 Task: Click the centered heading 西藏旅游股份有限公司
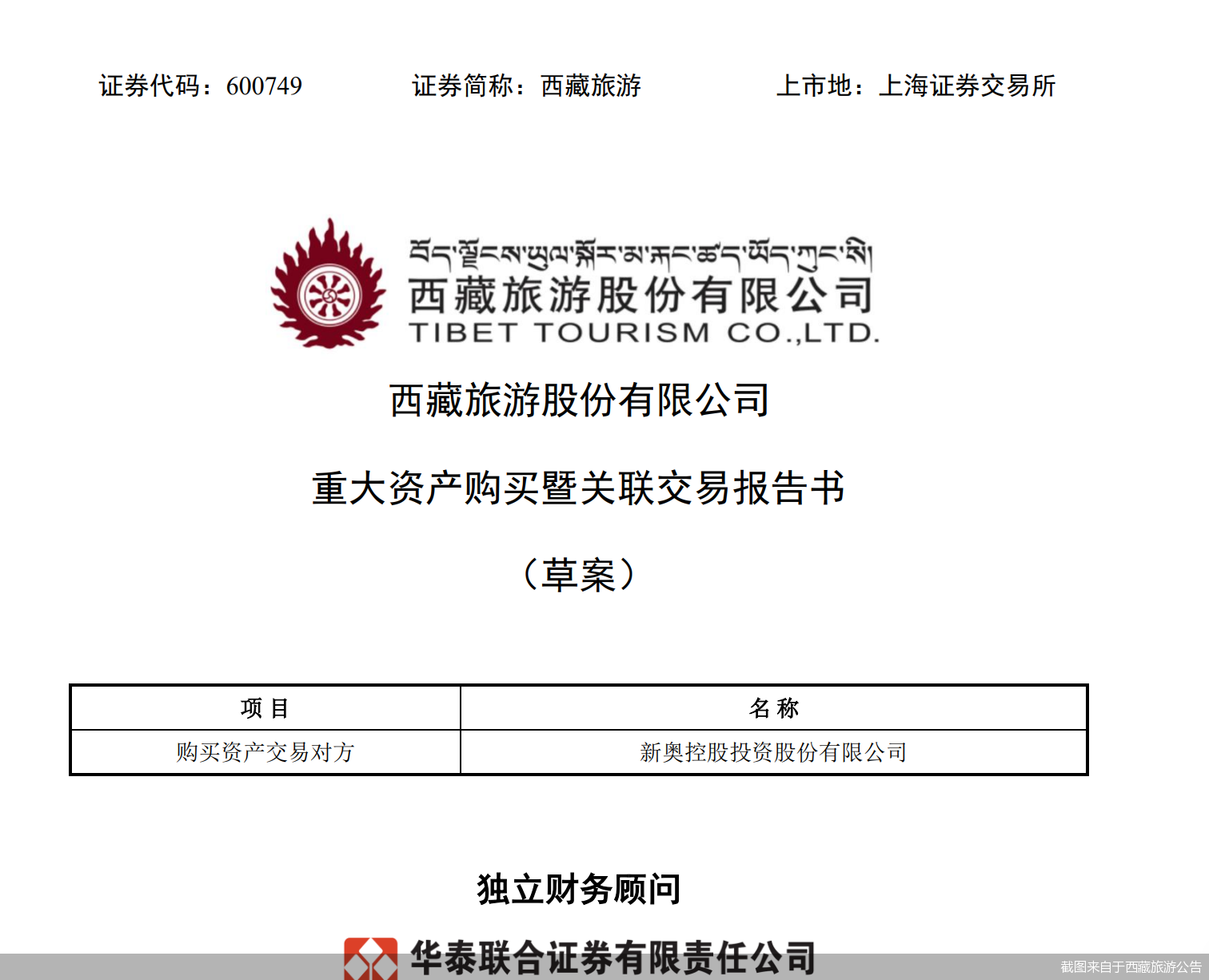[x=580, y=400]
